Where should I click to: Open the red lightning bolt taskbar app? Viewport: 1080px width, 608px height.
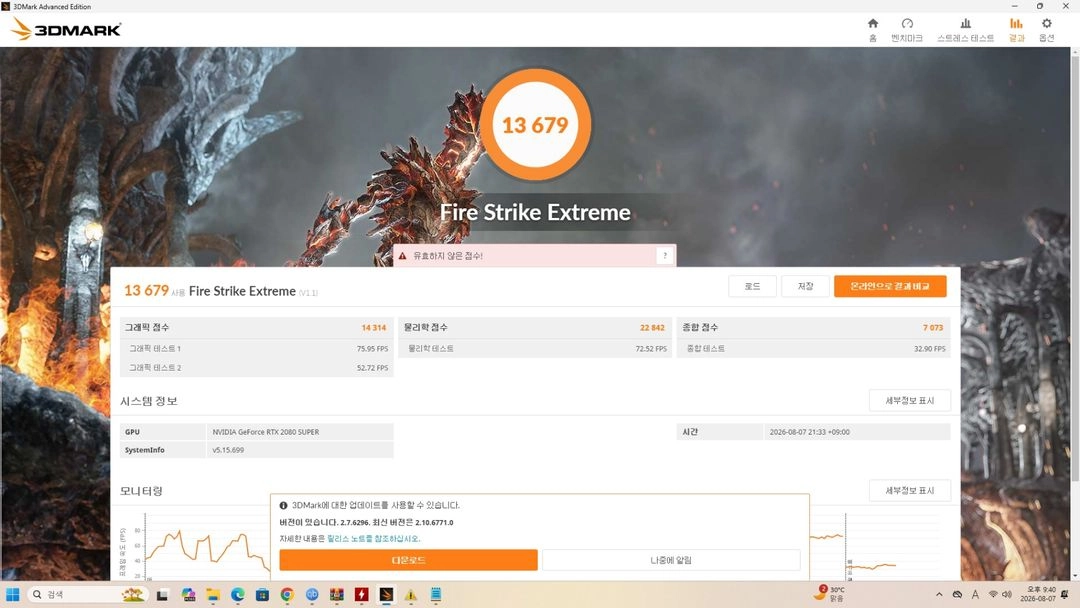point(362,595)
